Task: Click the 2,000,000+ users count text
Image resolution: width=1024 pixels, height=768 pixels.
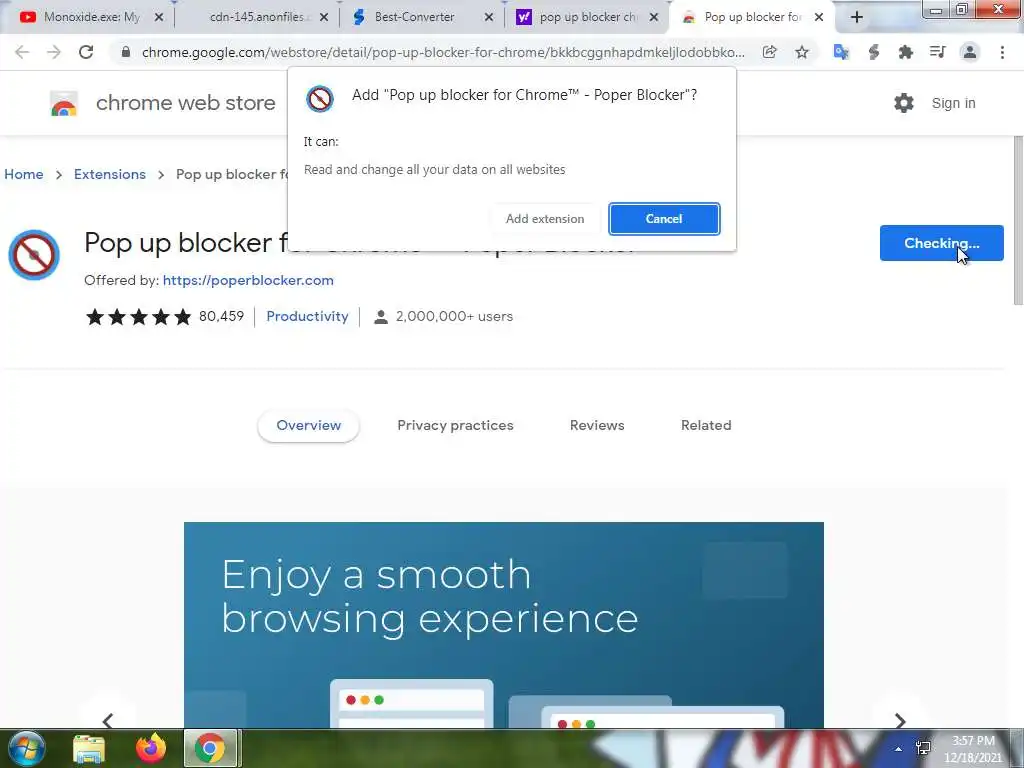Action: [454, 317]
